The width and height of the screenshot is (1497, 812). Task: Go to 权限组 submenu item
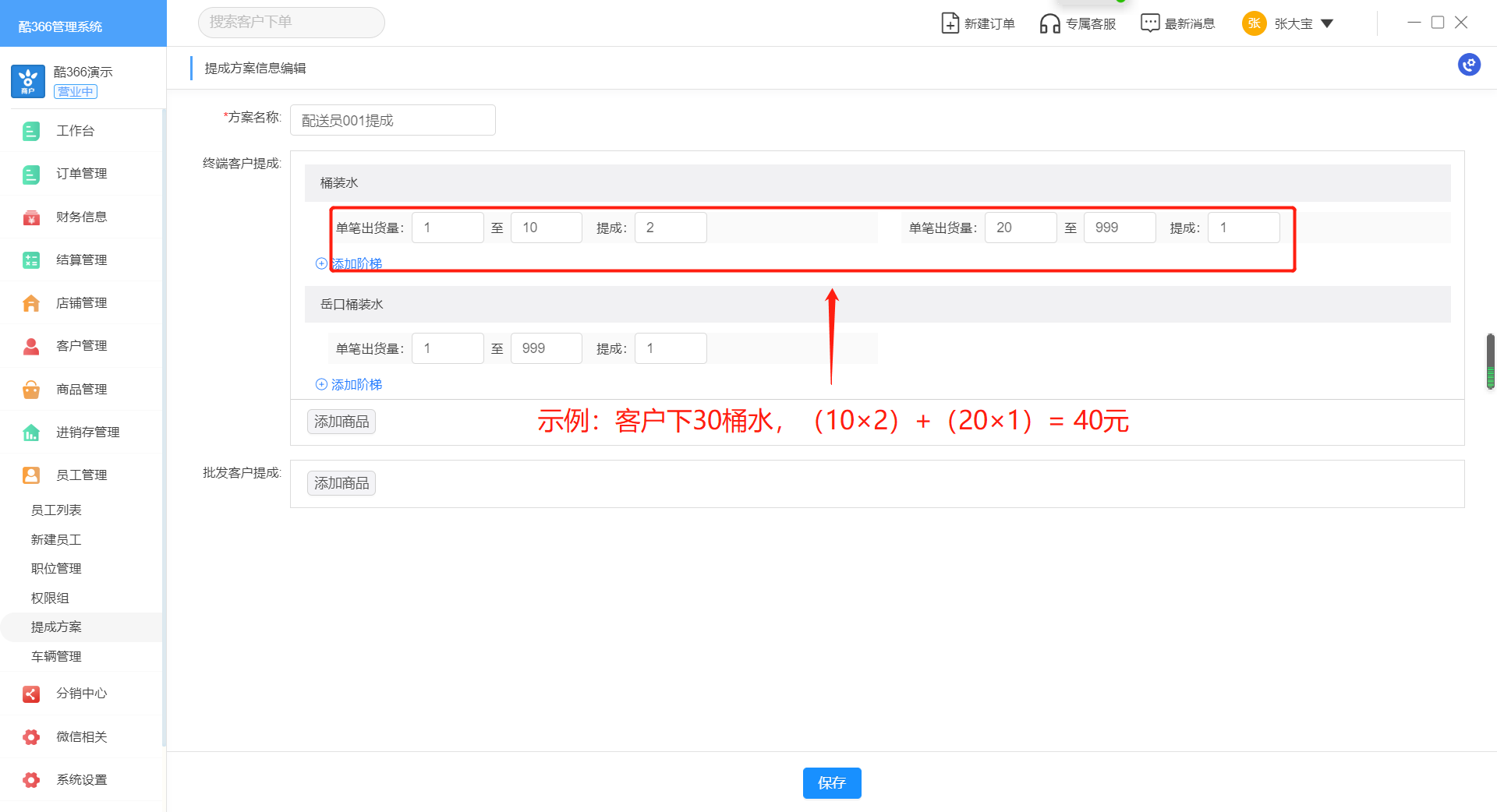point(50,598)
